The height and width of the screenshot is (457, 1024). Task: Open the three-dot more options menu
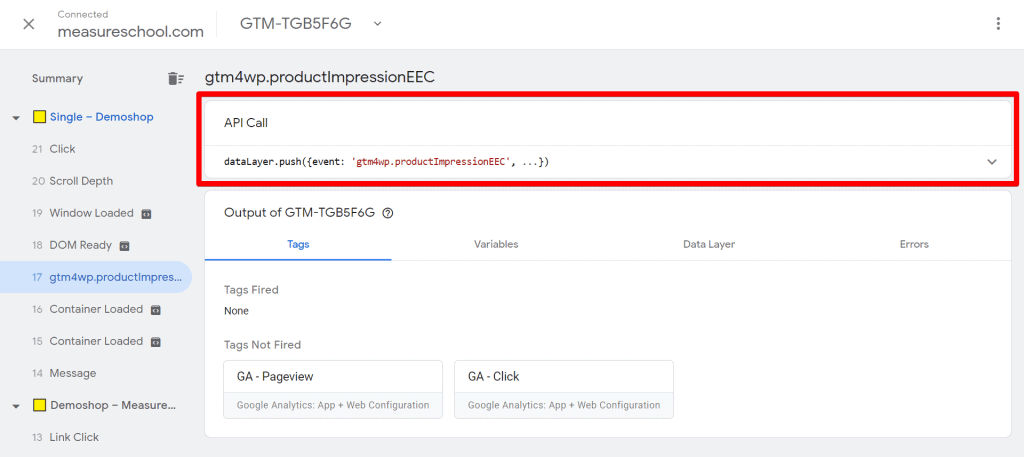click(997, 24)
